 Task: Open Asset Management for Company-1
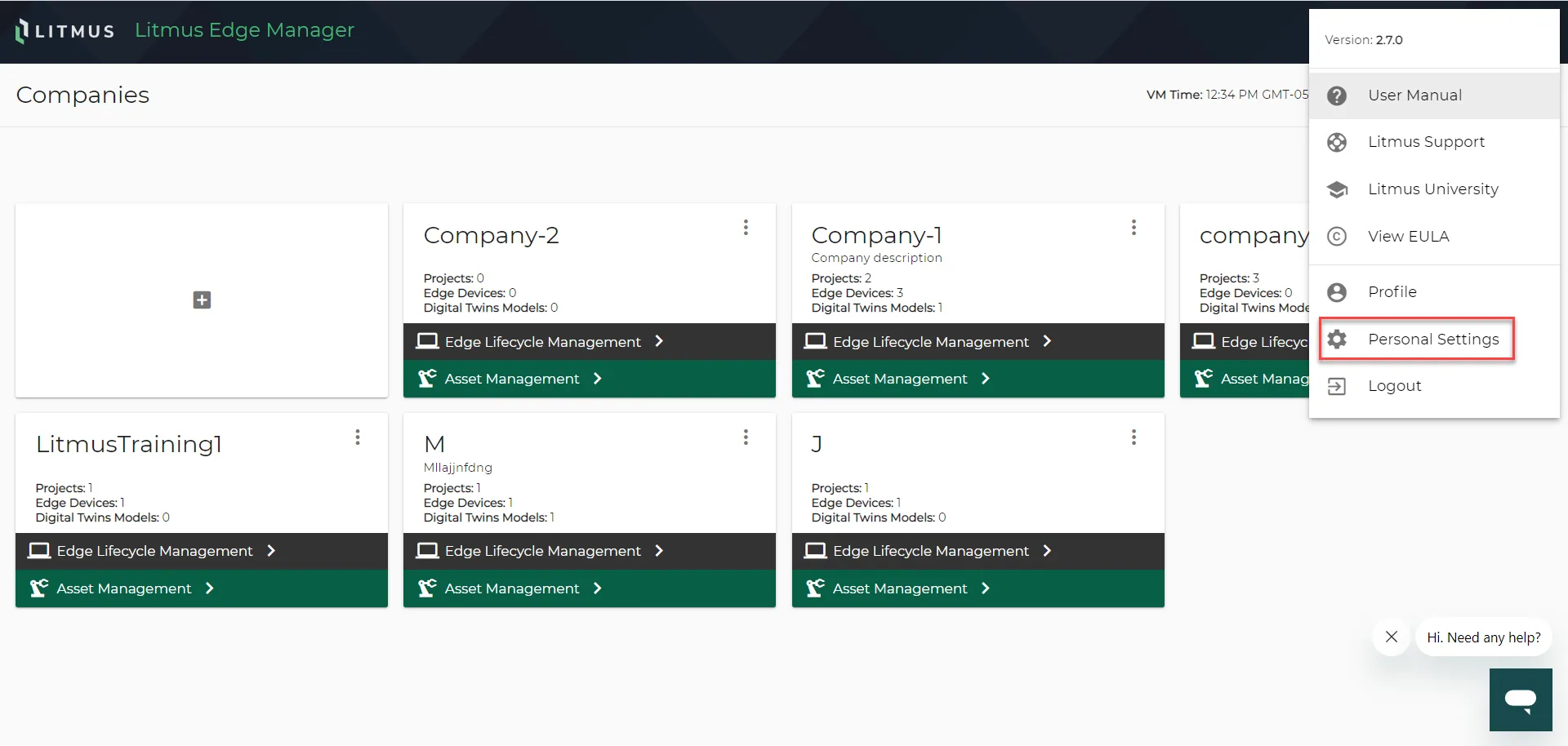click(x=978, y=379)
